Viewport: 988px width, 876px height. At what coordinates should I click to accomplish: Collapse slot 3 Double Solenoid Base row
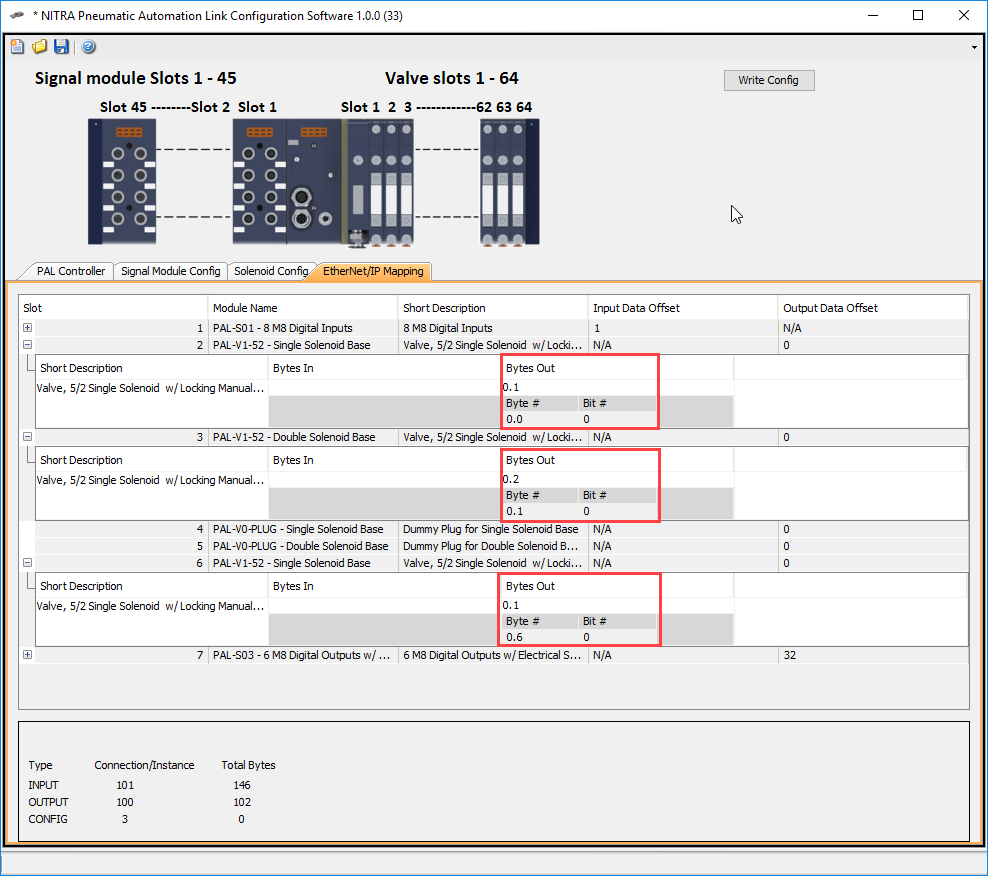point(28,437)
